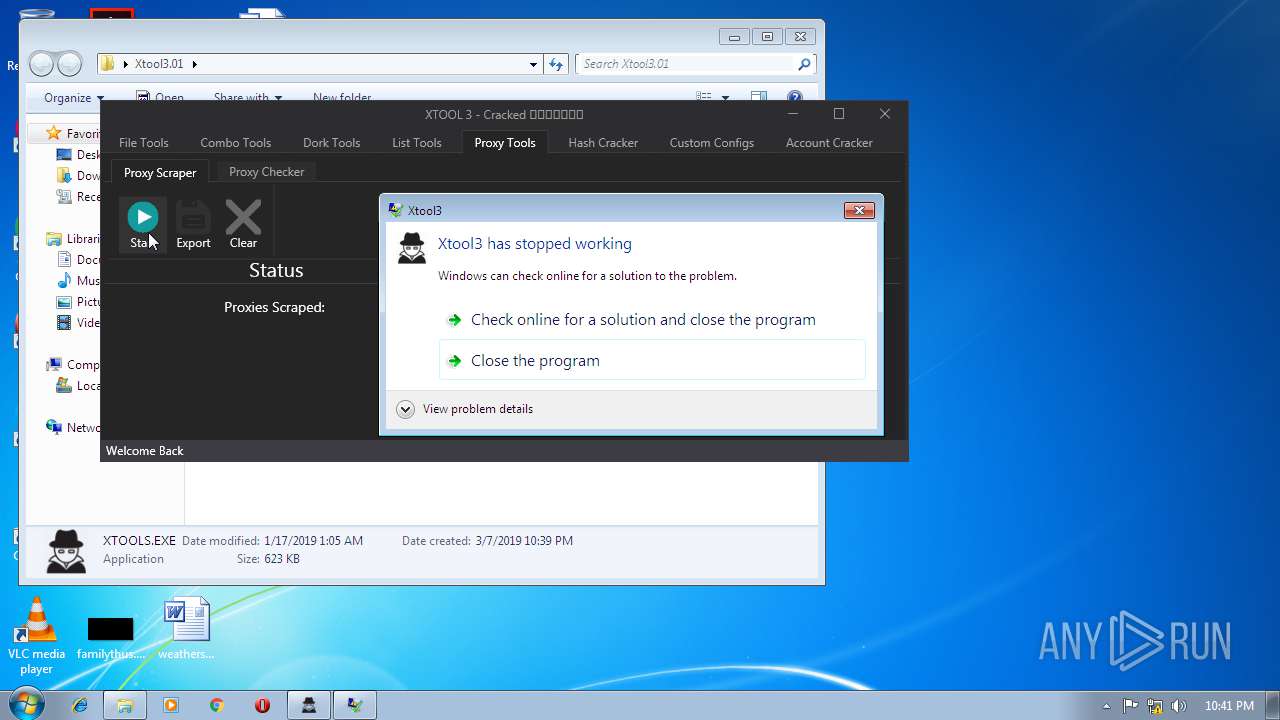Click Explorer forward navigation arrow

(x=69, y=64)
